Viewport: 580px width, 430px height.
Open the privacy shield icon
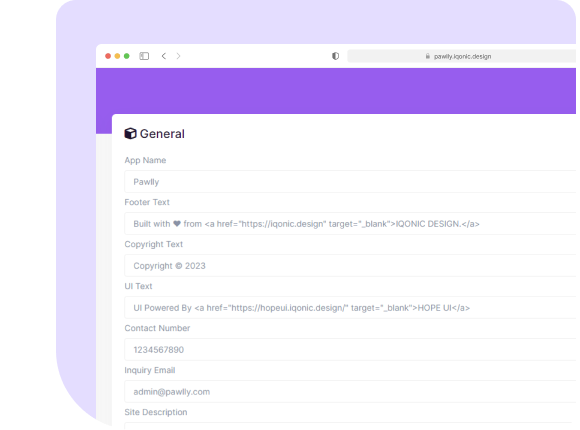[x=335, y=56]
